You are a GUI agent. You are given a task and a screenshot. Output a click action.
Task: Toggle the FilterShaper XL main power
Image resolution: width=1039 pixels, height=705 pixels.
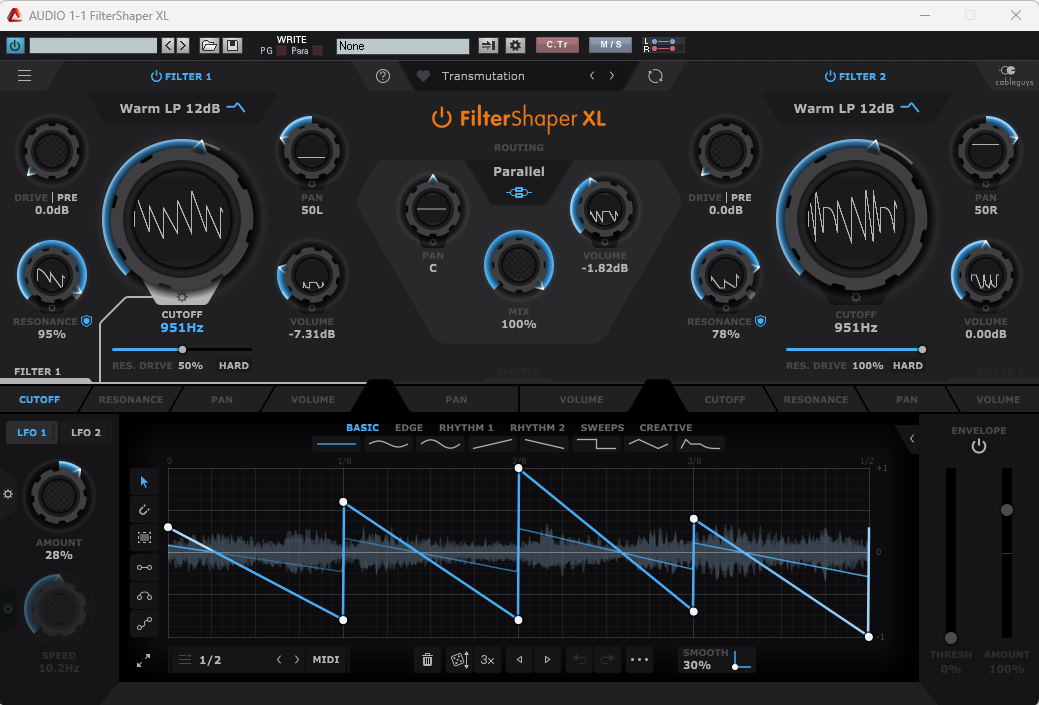click(x=441, y=118)
